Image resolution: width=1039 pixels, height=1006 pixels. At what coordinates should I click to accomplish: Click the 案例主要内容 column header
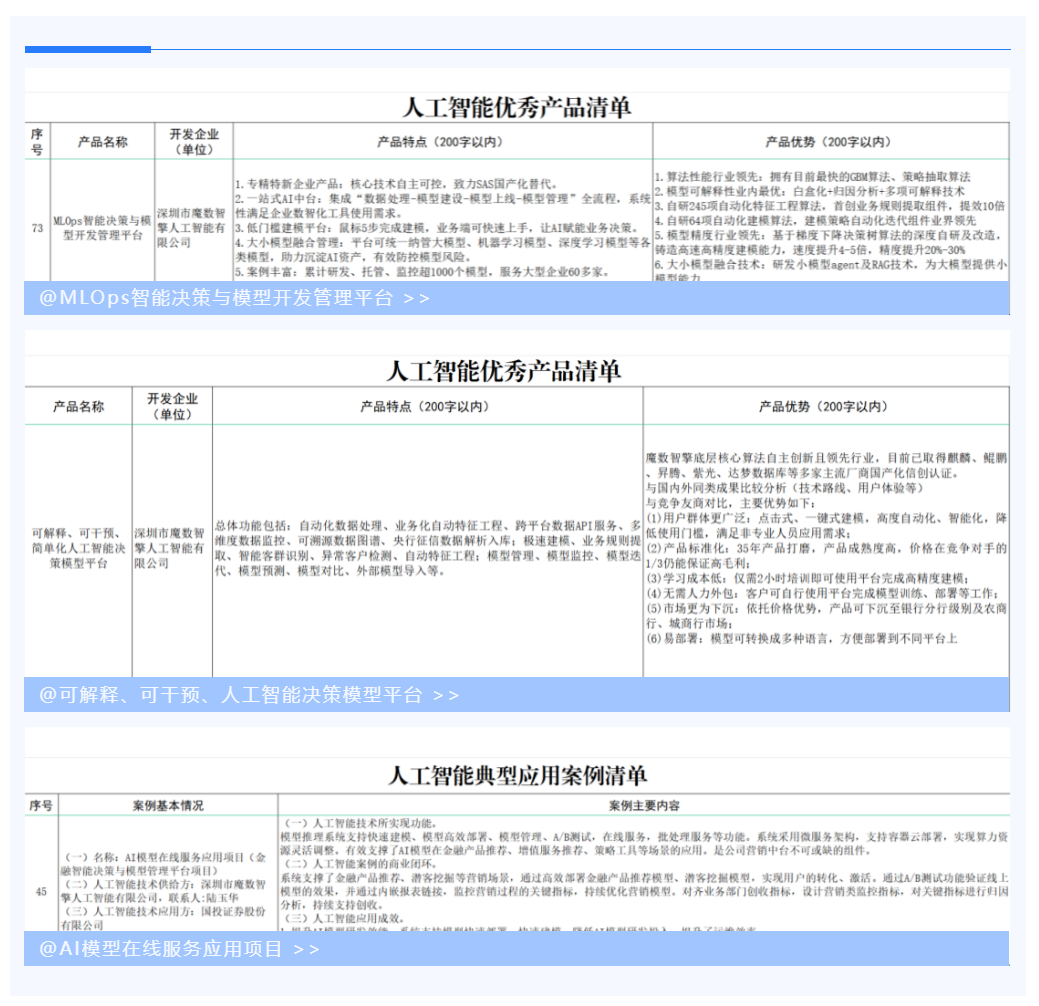[644, 806]
